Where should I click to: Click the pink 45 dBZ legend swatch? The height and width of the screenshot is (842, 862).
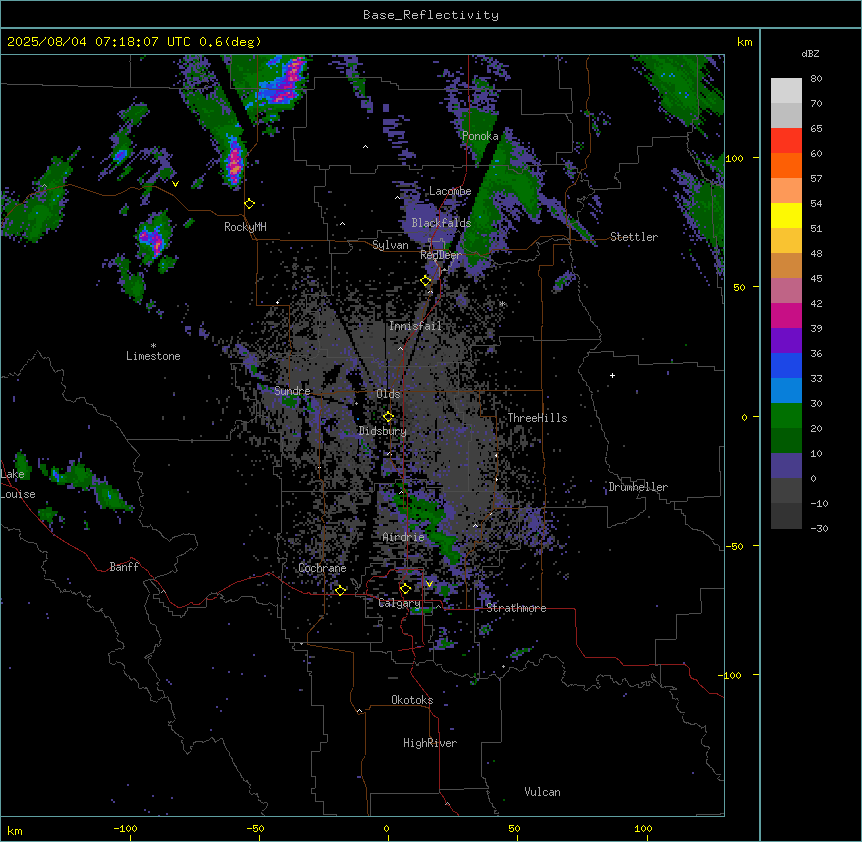pyautogui.click(x=786, y=290)
